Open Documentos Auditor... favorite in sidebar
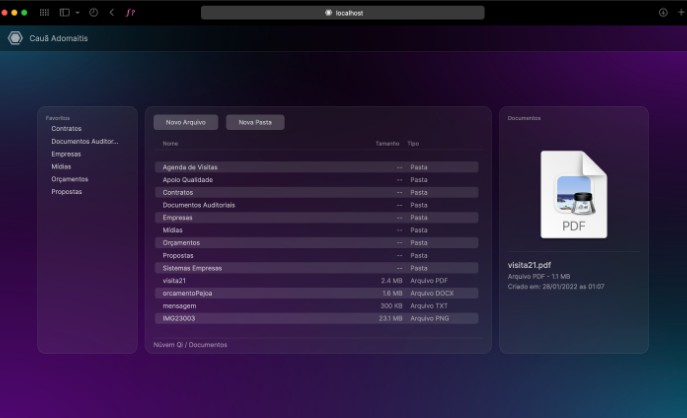The width and height of the screenshot is (687, 418). [x=84, y=141]
